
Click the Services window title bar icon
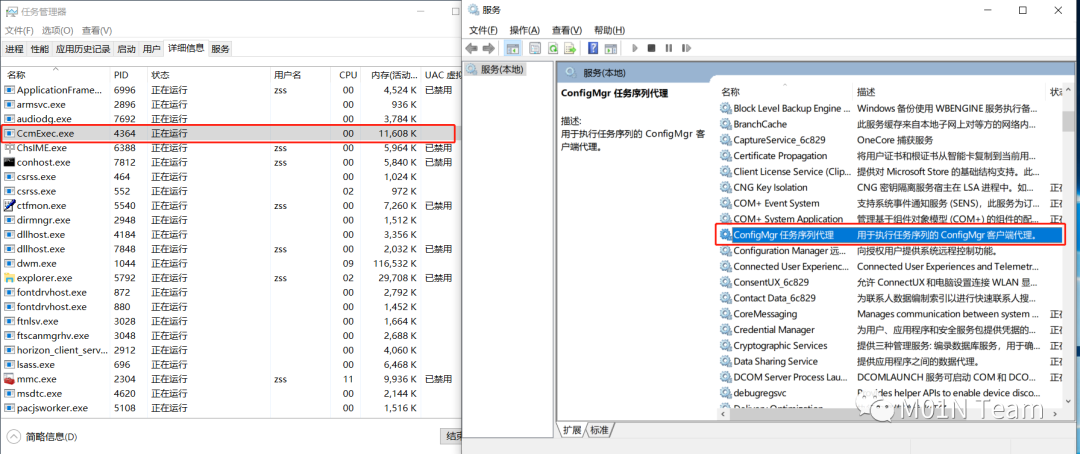[x=473, y=10]
